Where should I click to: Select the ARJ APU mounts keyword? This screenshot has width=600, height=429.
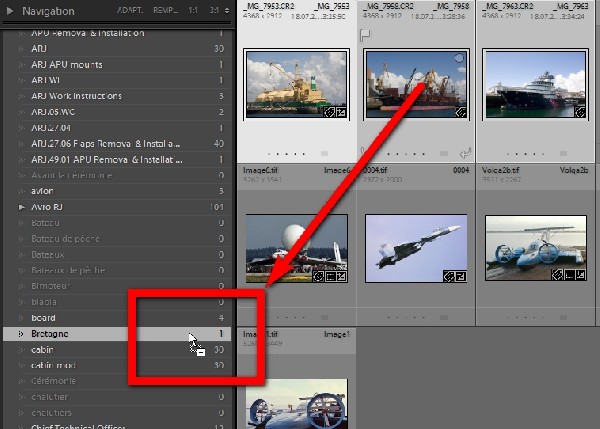(x=67, y=65)
